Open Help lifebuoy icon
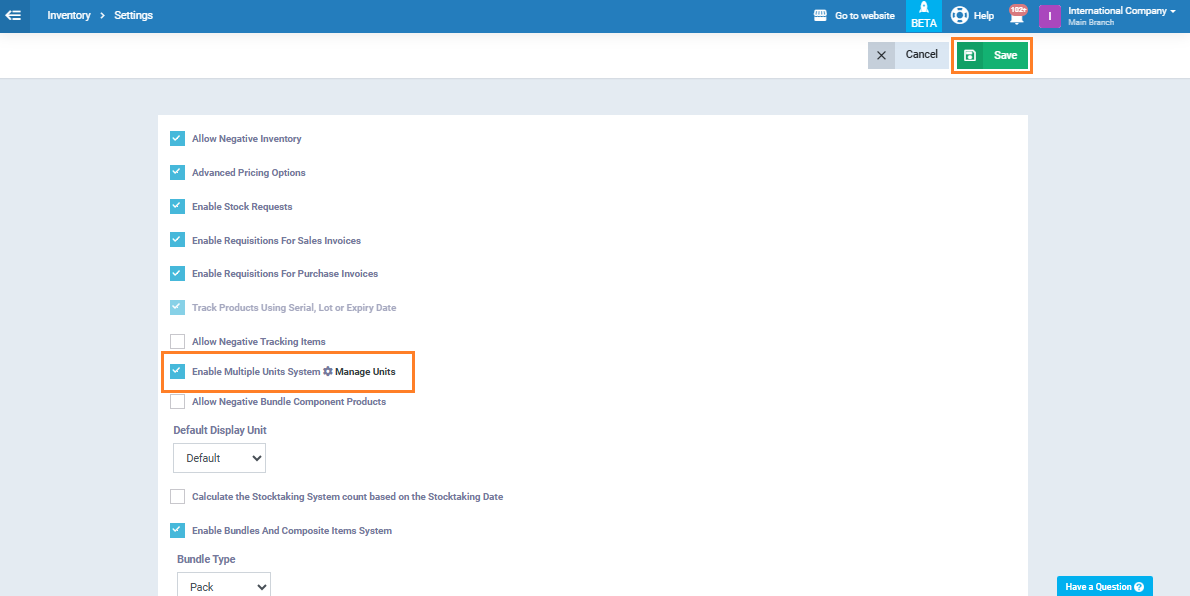Image resolution: width=1190 pixels, height=596 pixels. click(959, 16)
